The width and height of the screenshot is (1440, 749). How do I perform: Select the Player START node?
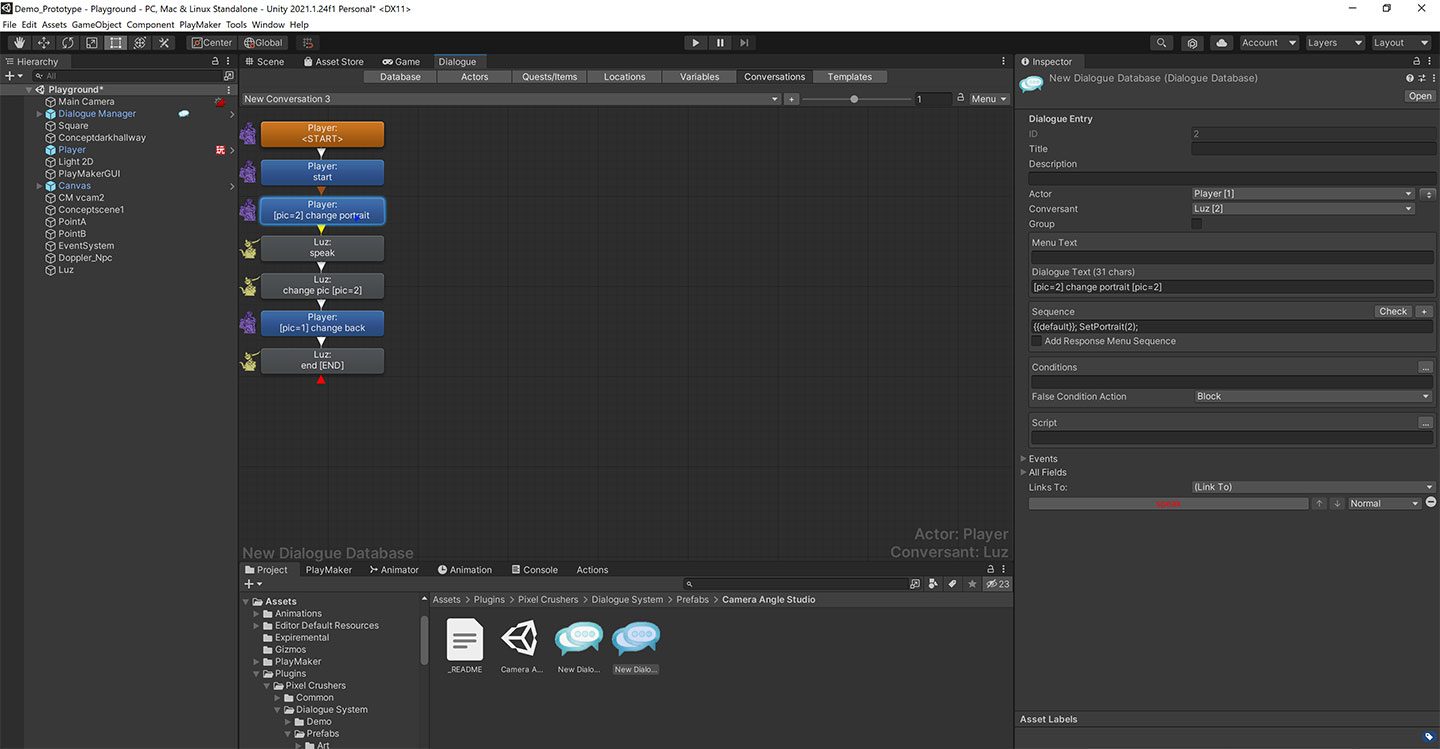pos(322,134)
